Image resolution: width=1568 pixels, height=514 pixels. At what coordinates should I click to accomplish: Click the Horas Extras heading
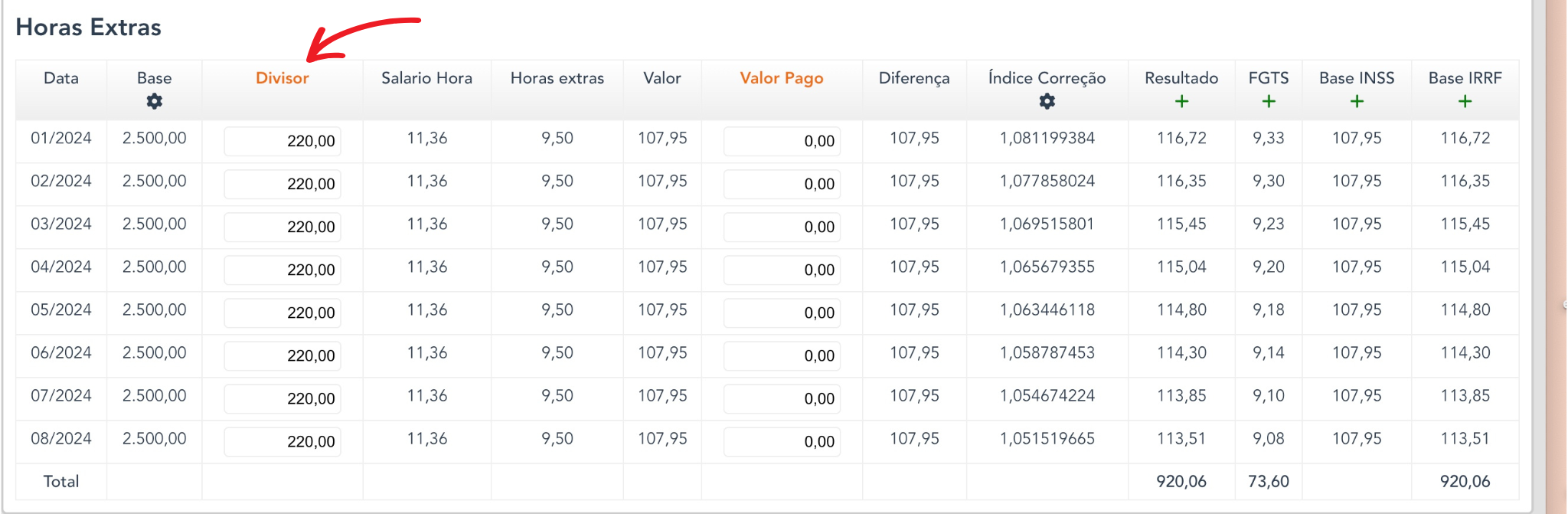[x=88, y=28]
